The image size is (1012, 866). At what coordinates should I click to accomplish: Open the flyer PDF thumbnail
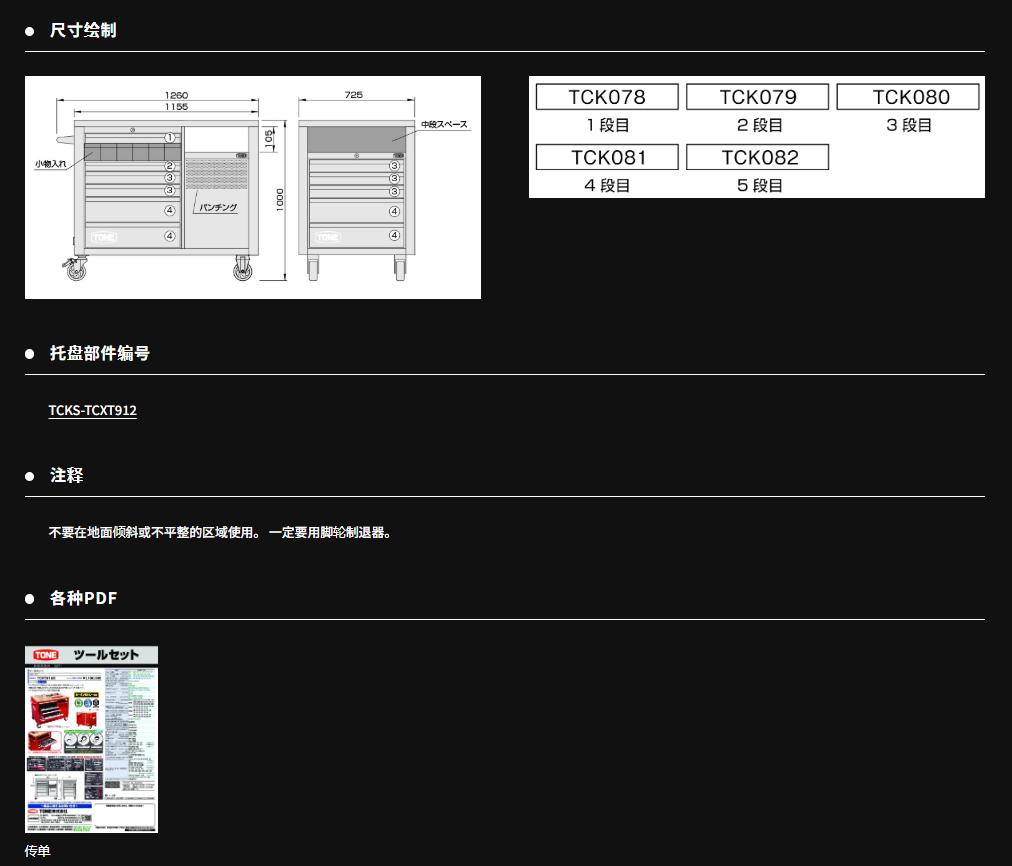click(91, 739)
